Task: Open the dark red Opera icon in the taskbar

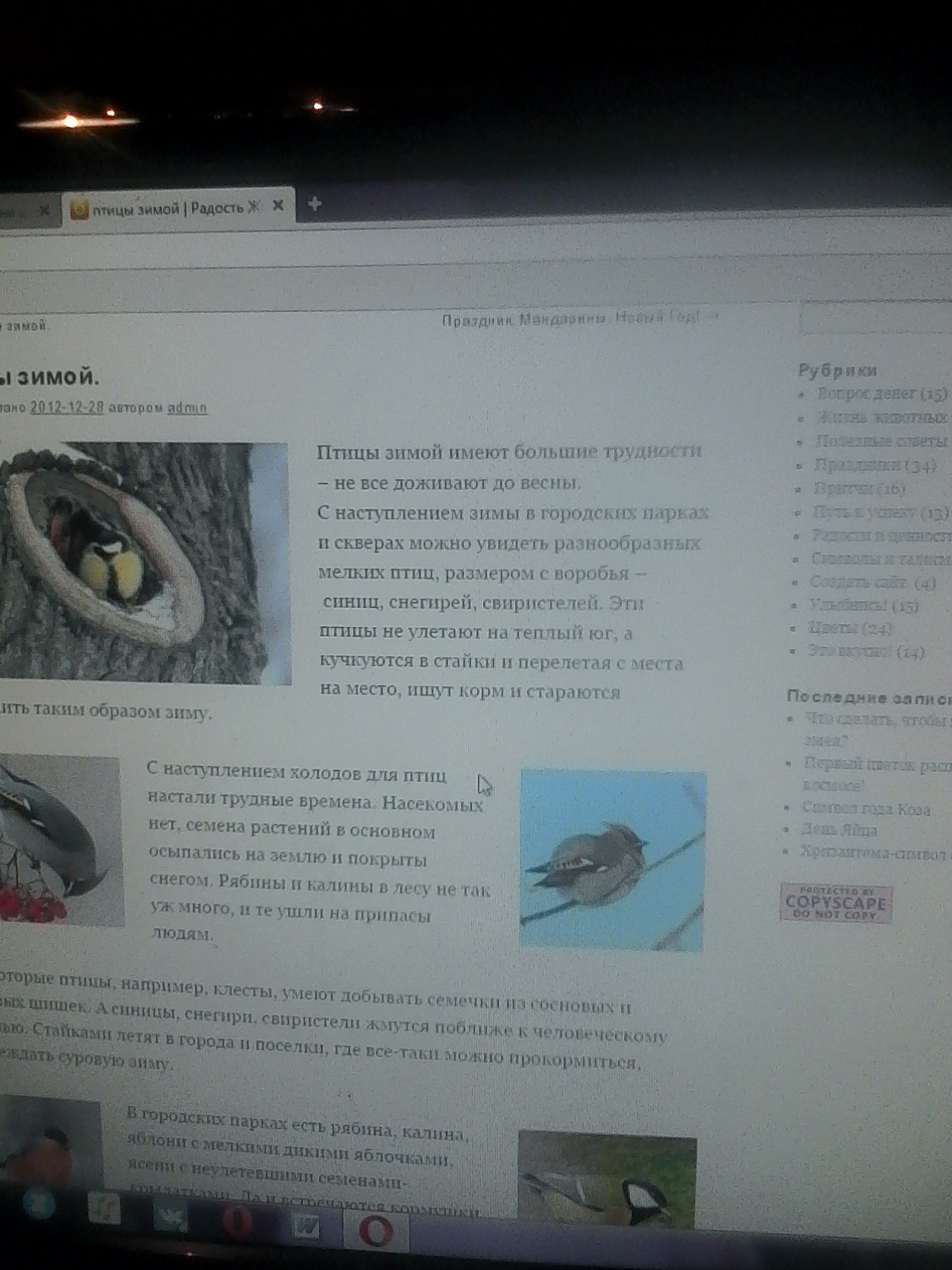Action: coord(237,1221)
